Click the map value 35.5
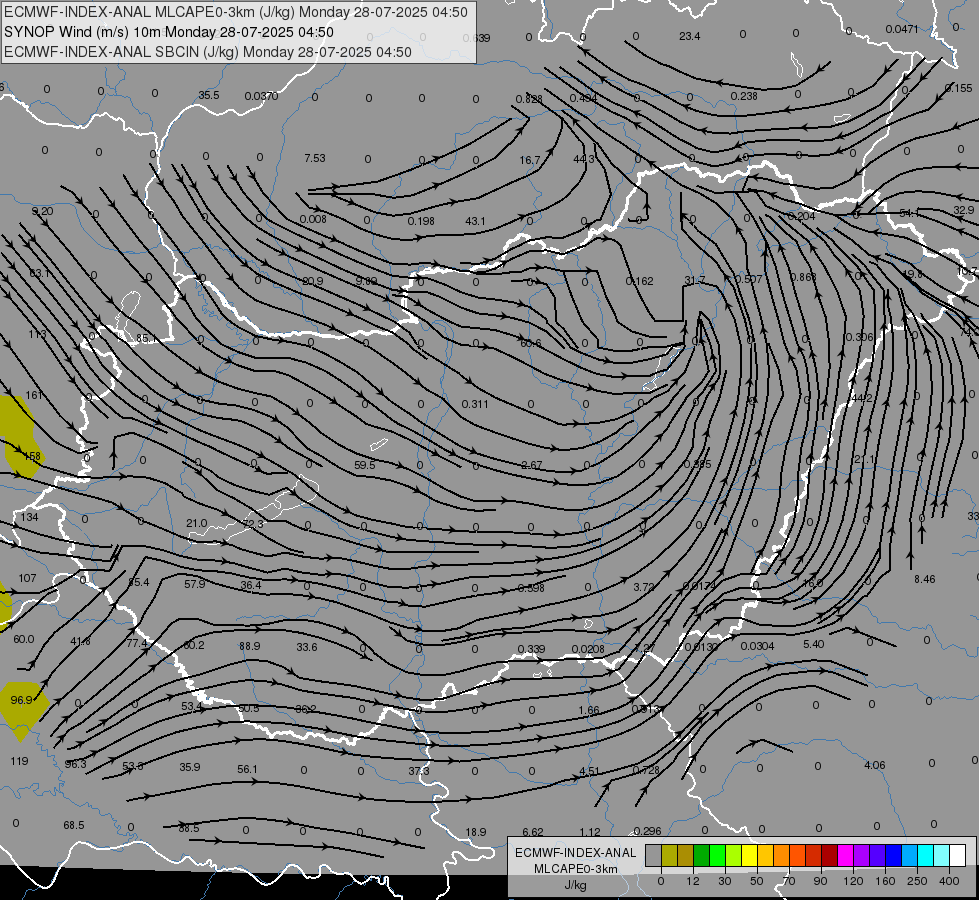This screenshot has height=900, width=979. pyautogui.click(x=209, y=95)
